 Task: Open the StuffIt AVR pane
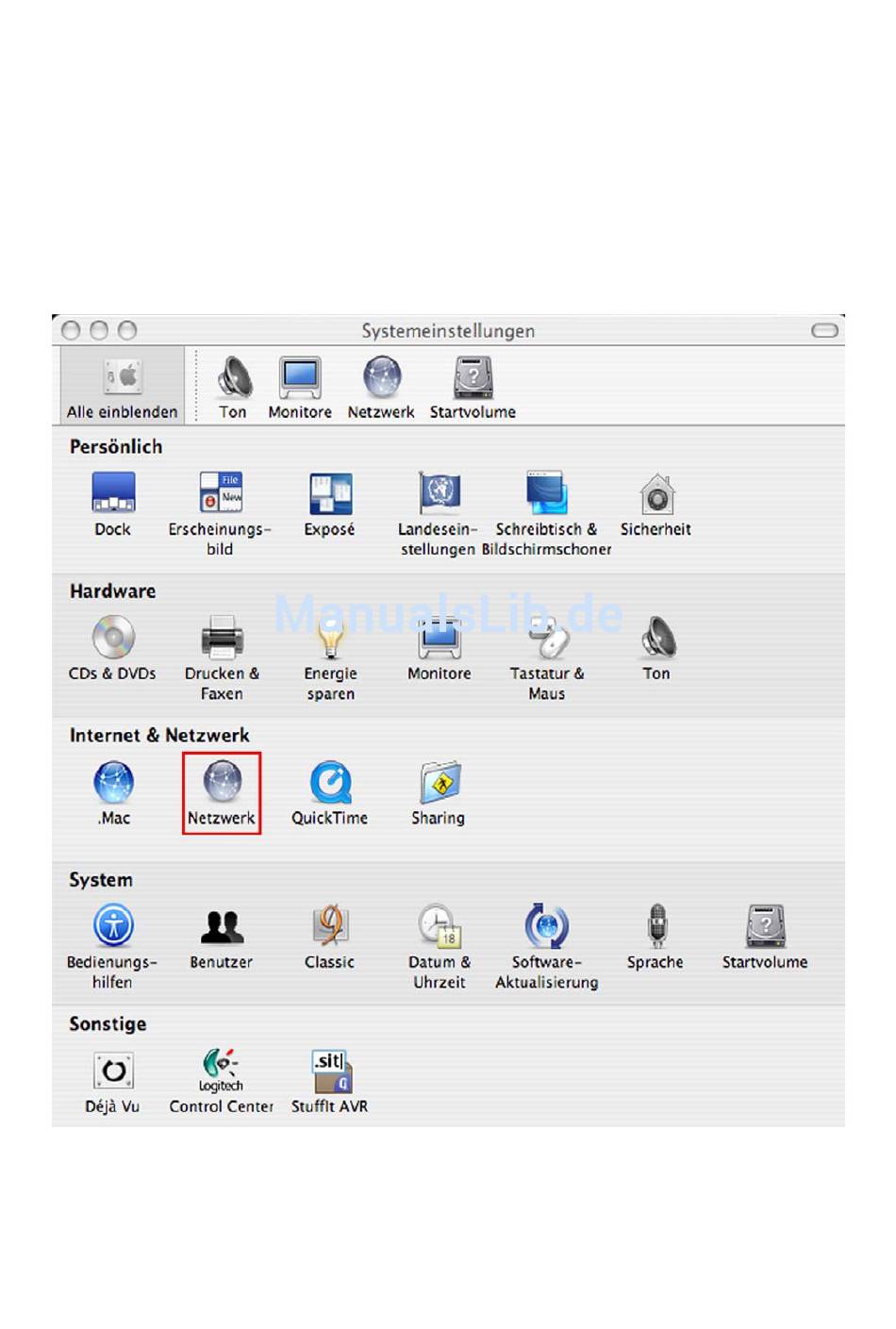click(x=330, y=1082)
